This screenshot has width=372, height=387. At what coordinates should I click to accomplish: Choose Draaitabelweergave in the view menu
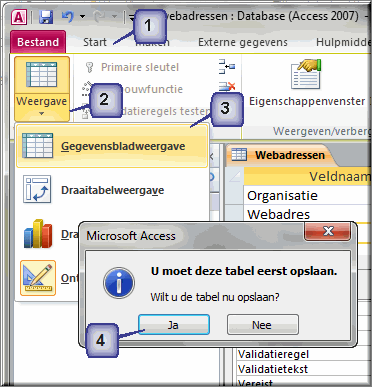[112, 190]
